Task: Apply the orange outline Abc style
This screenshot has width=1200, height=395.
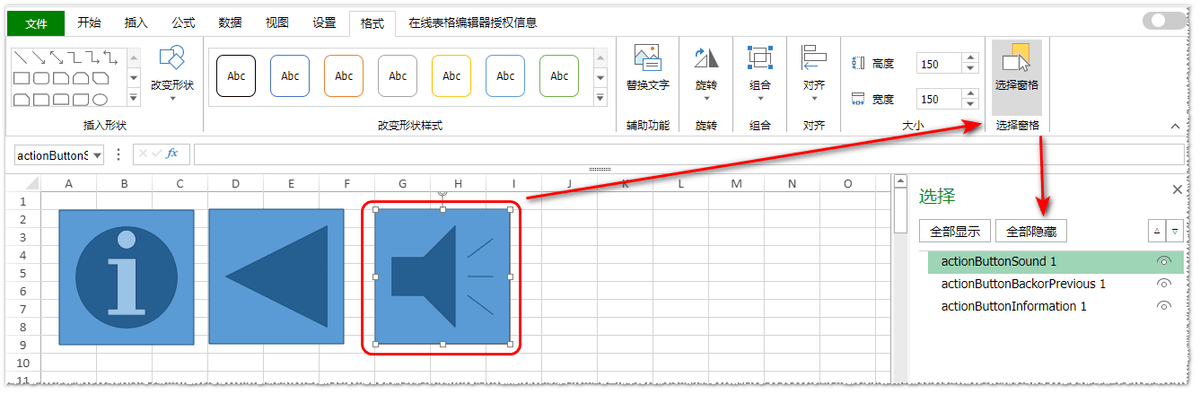Action: (344, 76)
